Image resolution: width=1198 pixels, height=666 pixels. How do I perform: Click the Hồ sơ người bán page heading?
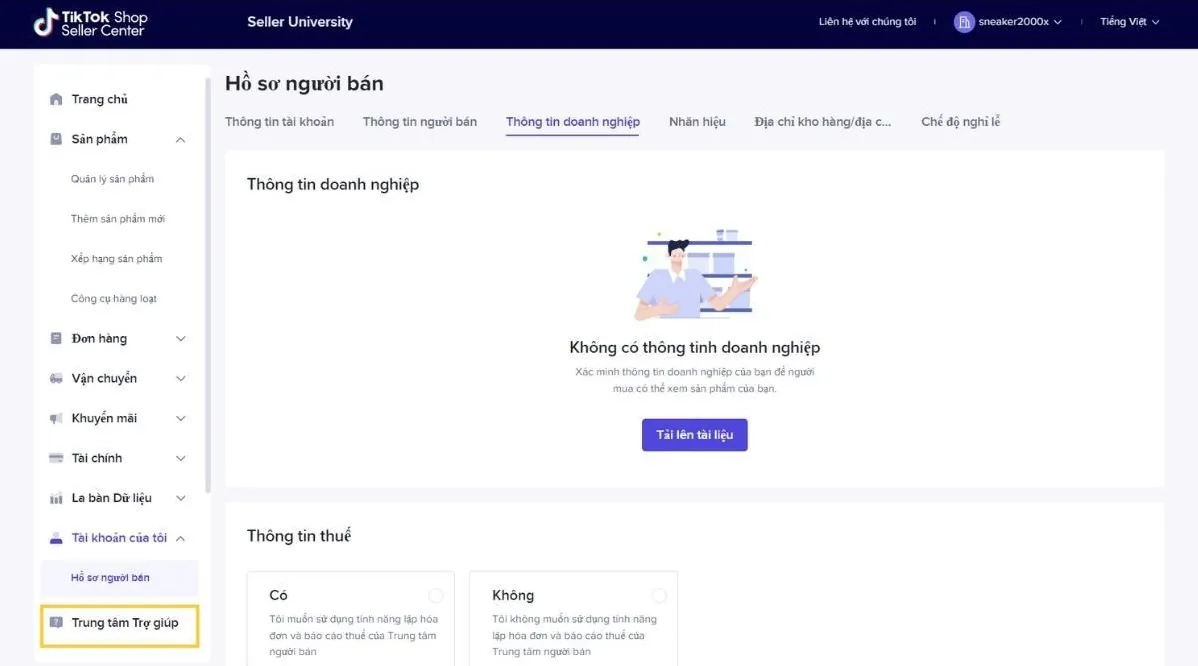[304, 83]
